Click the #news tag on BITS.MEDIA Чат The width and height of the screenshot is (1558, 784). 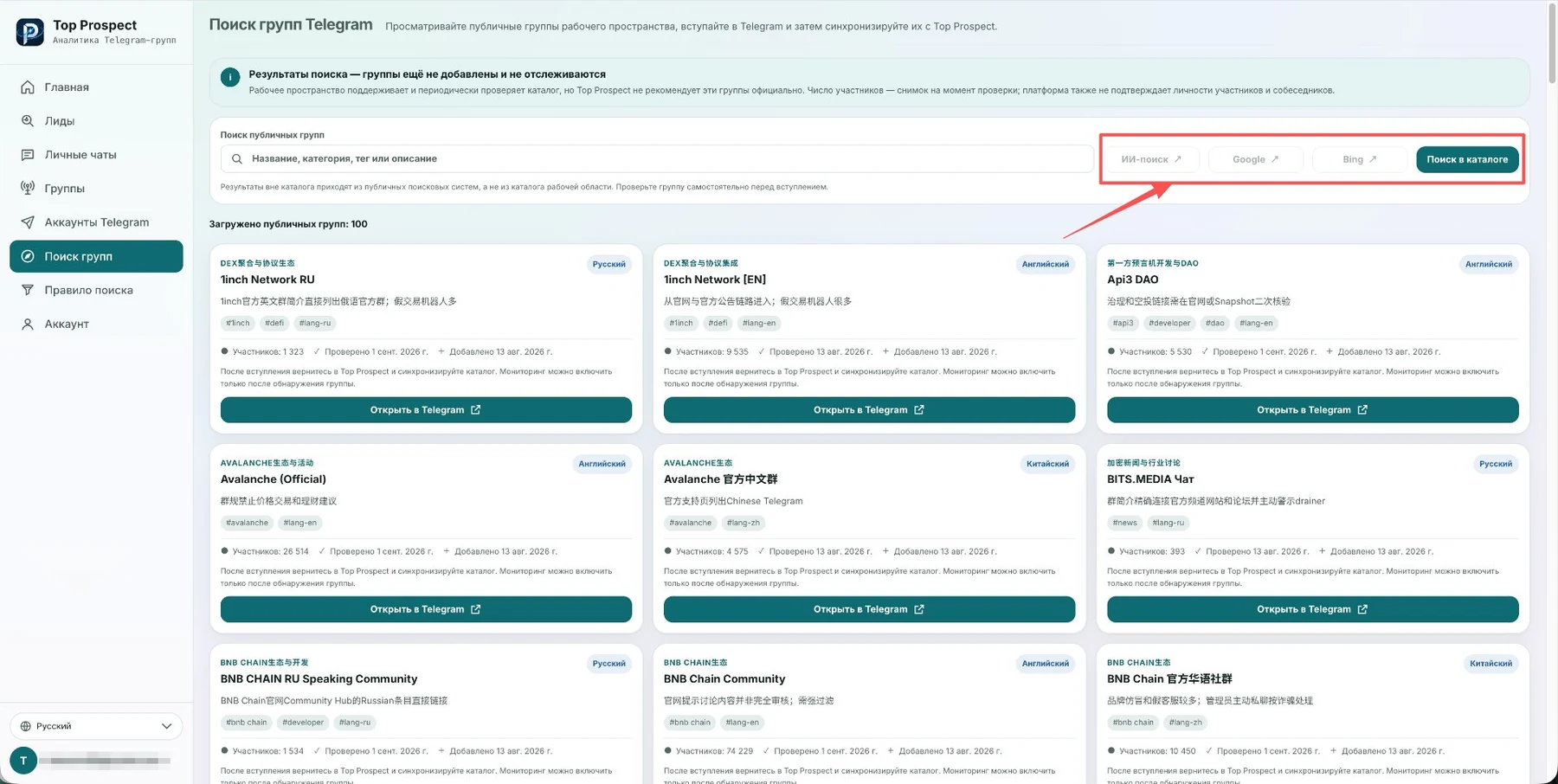coord(1125,524)
